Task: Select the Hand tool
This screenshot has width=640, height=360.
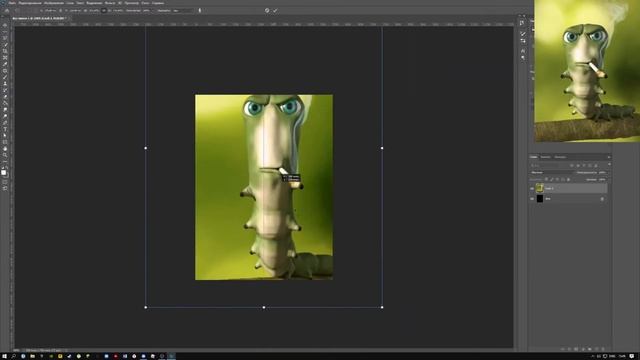Action: click(5, 149)
